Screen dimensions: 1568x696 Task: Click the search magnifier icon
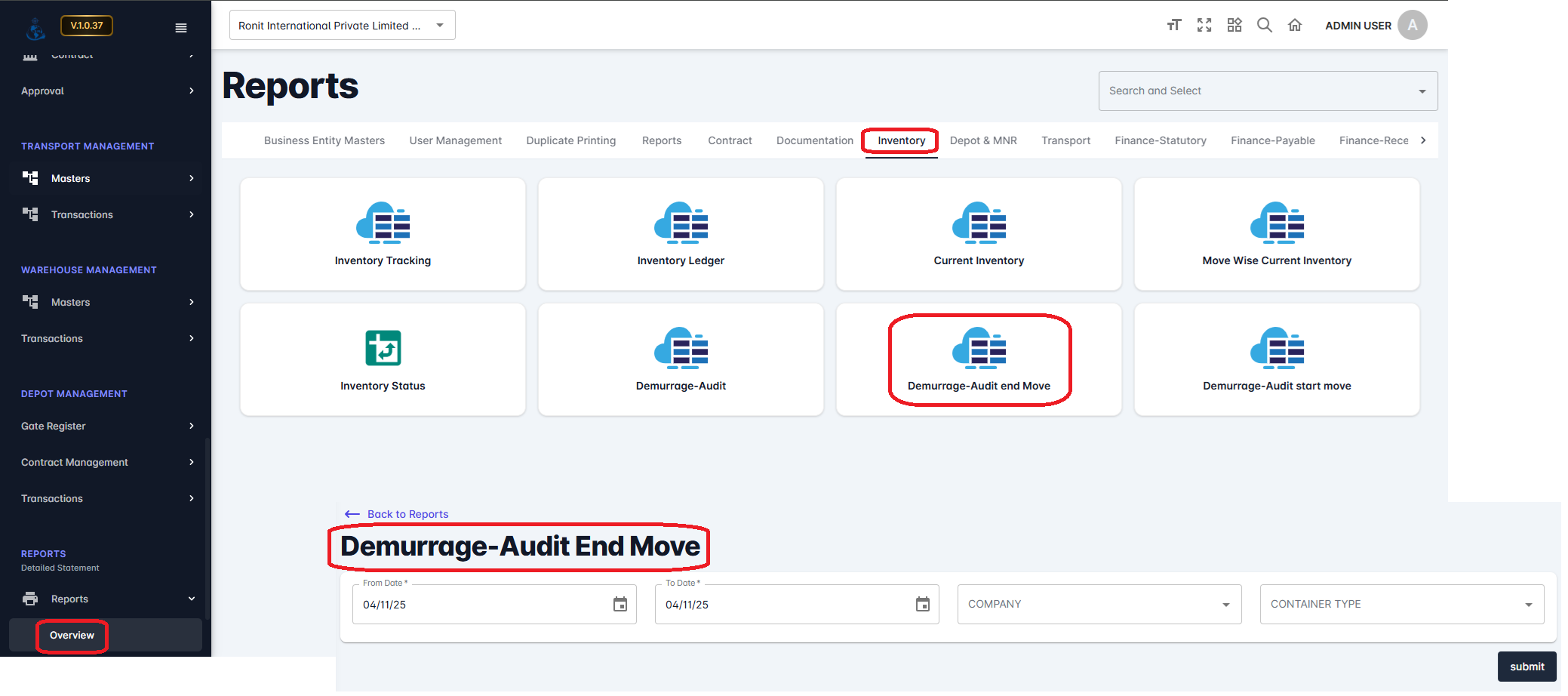(1265, 26)
